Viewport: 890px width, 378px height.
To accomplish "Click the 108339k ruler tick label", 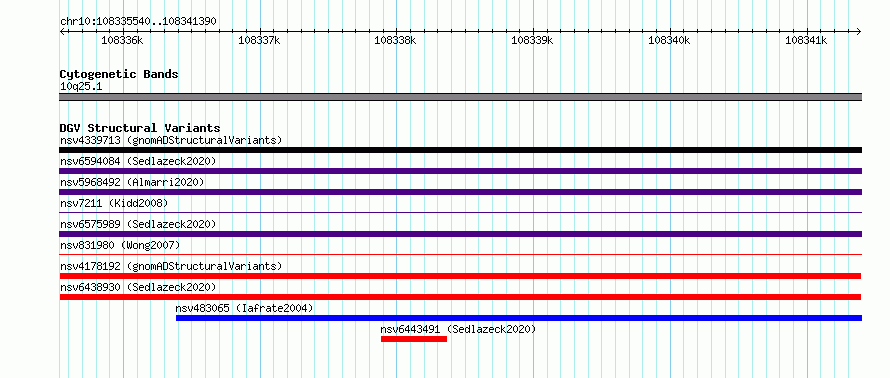I will coord(532,40).
